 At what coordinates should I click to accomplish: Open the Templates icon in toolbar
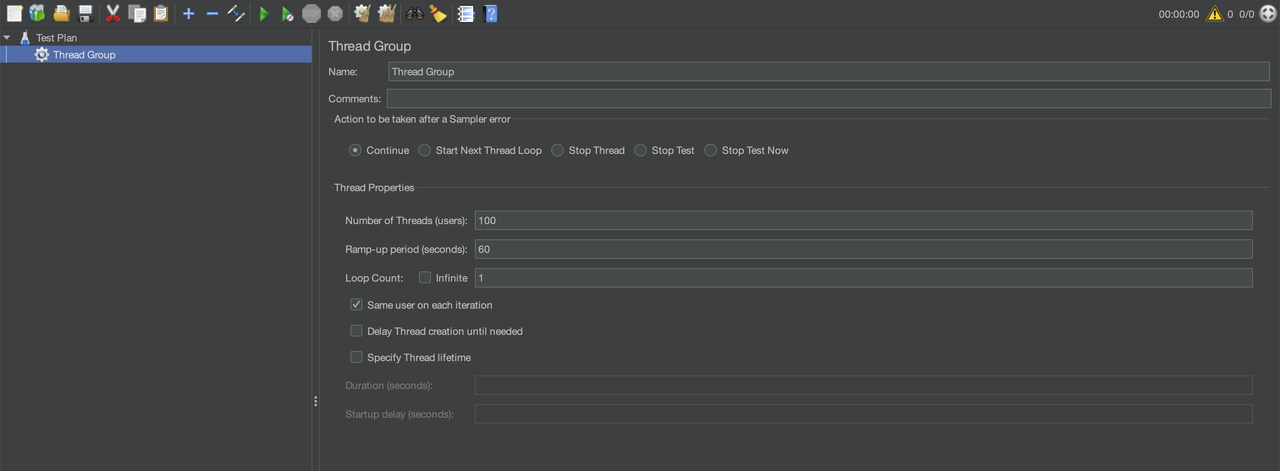point(37,14)
